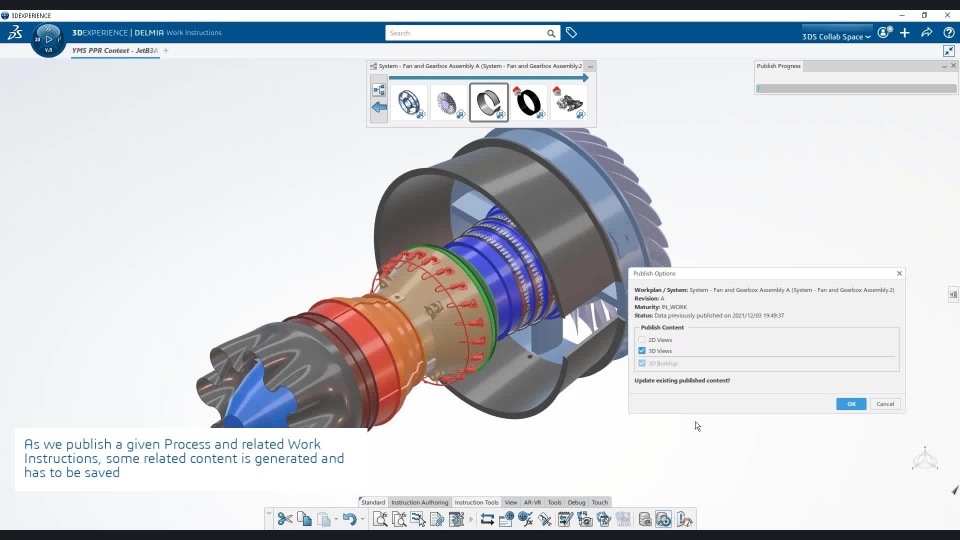
Task: Switch to the AR-VR tab
Action: click(x=532, y=502)
